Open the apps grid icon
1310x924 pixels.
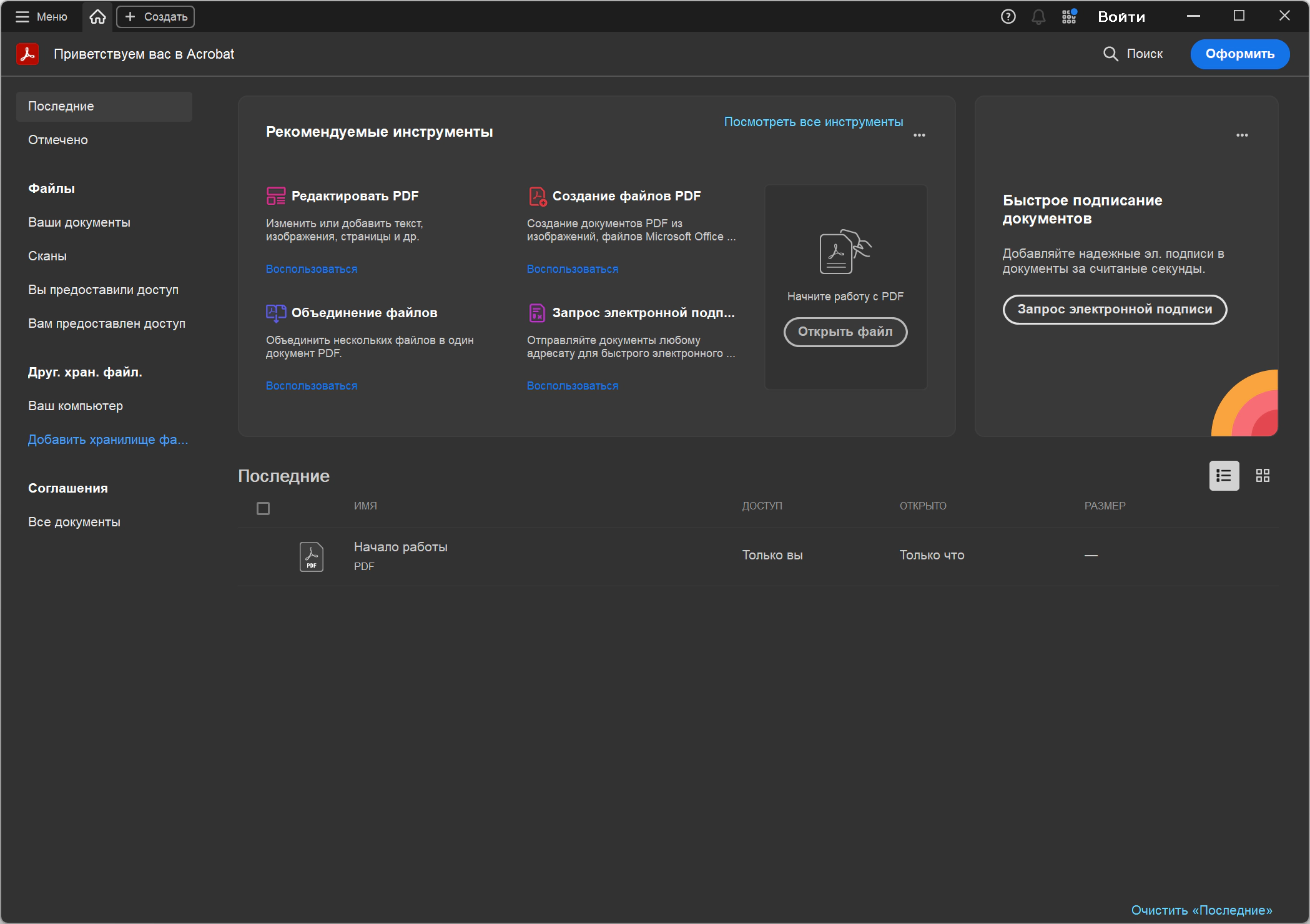[x=1069, y=17]
